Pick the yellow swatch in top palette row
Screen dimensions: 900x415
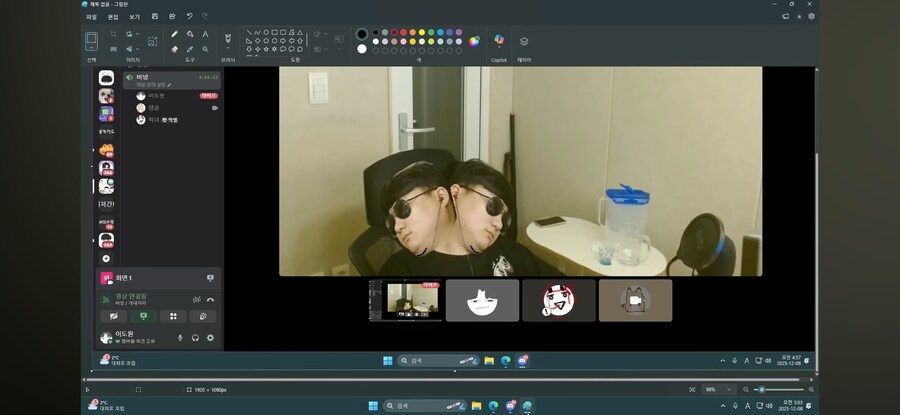422,32
